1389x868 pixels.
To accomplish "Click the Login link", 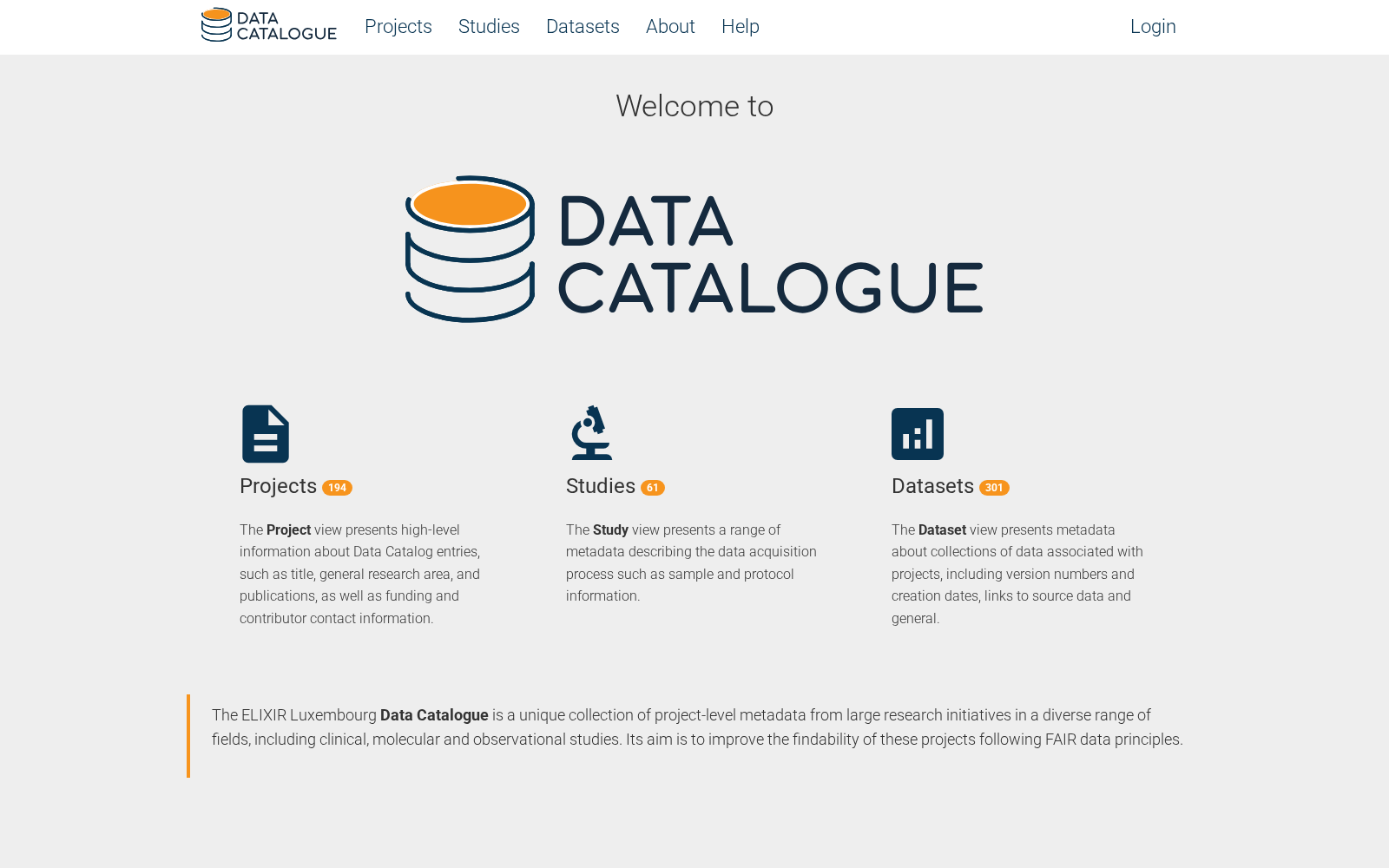I will [x=1153, y=27].
